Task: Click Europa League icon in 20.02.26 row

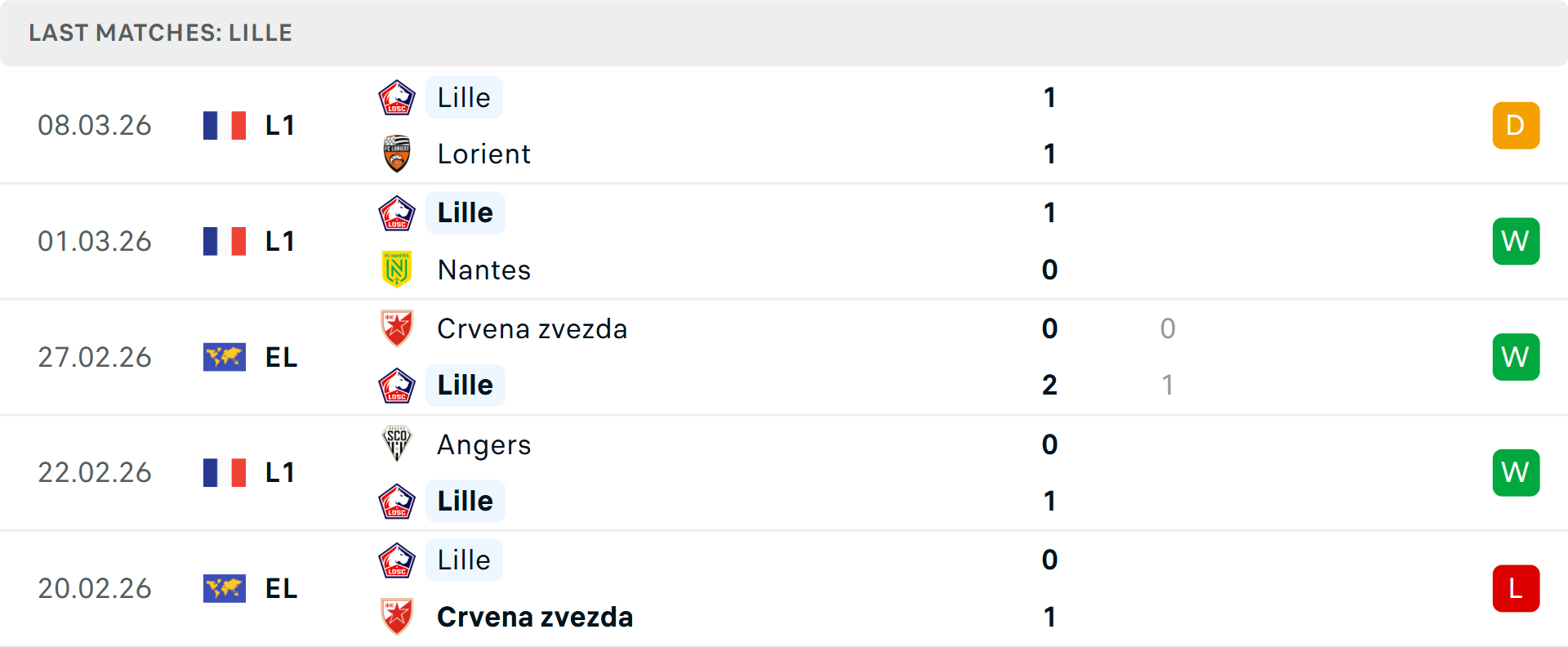Action: coord(225,588)
